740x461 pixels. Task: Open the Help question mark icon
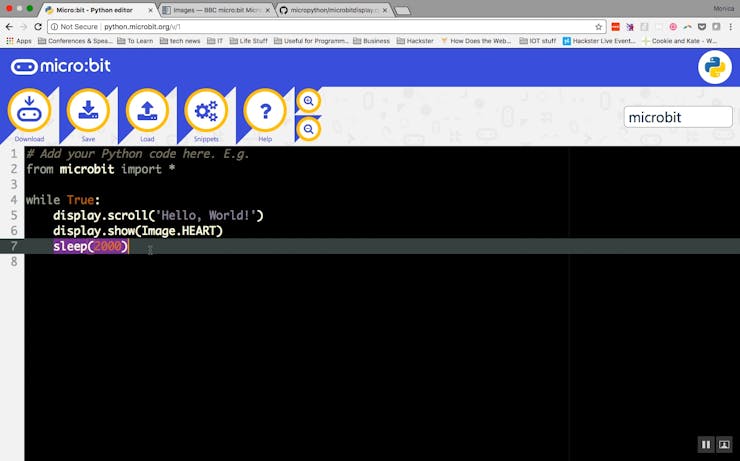tap(265, 110)
